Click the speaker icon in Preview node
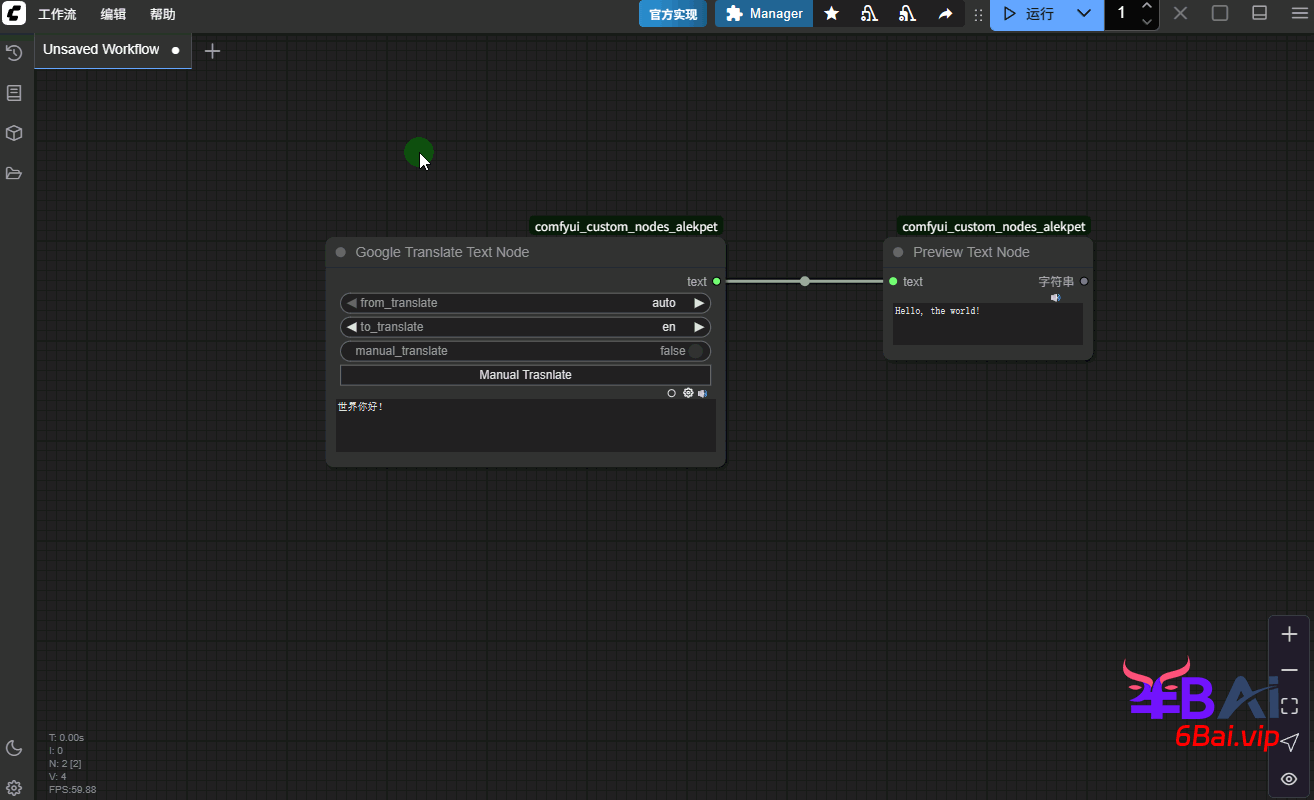The image size is (1314, 800). (1055, 297)
